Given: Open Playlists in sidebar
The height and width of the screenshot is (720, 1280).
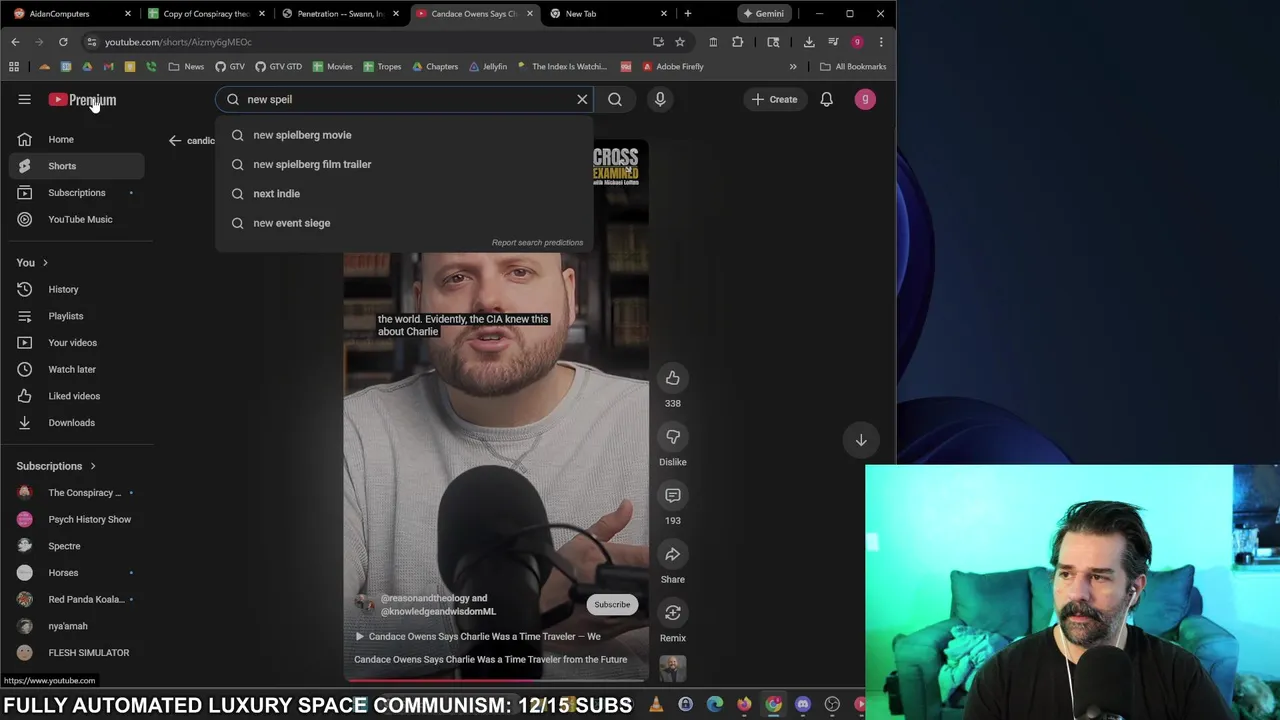Looking at the screenshot, I should pos(77,316).
